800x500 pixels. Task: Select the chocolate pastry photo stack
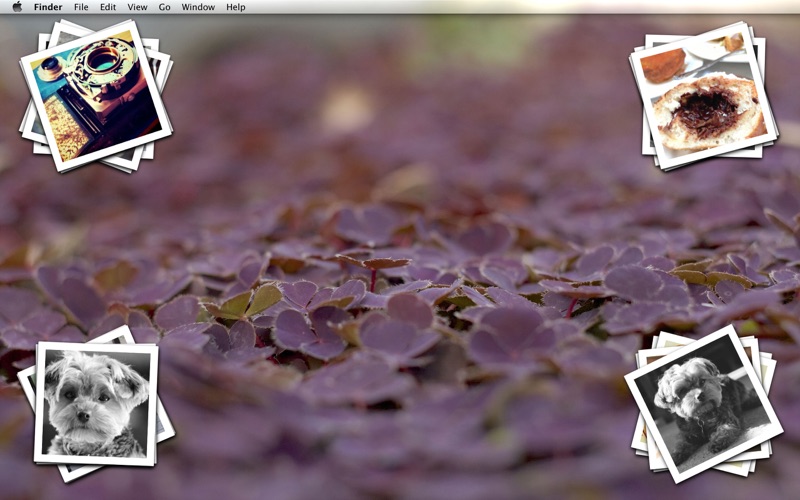[x=704, y=96]
